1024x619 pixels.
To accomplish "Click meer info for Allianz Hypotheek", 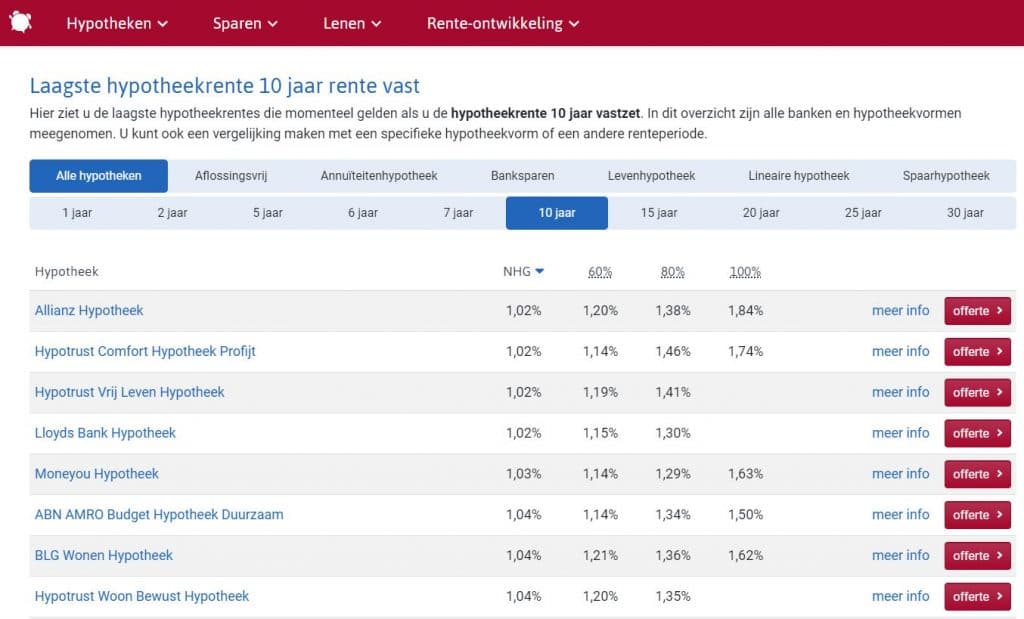I will pos(901,311).
